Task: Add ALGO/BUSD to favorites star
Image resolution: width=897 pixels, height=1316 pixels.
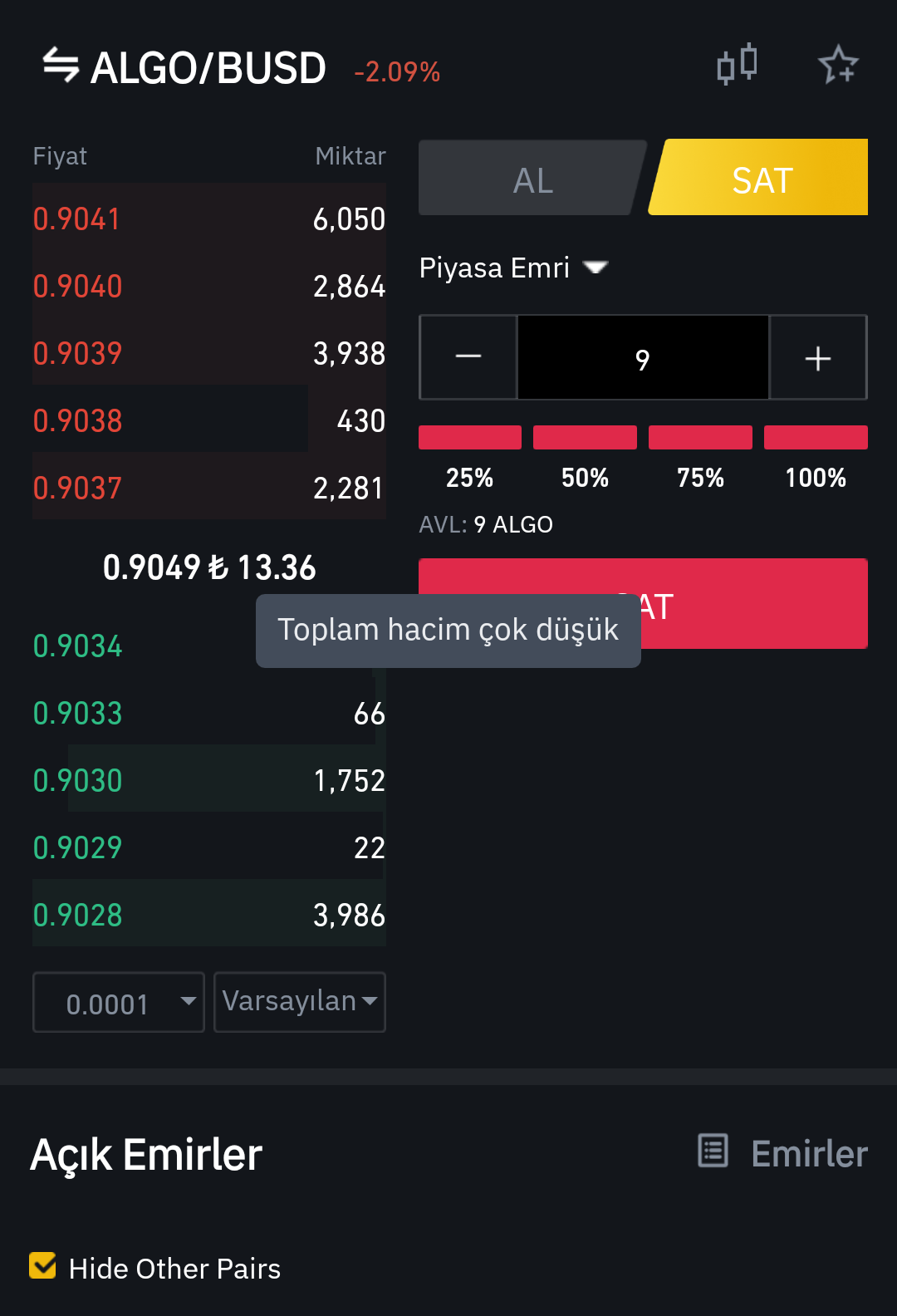Action: click(x=838, y=65)
